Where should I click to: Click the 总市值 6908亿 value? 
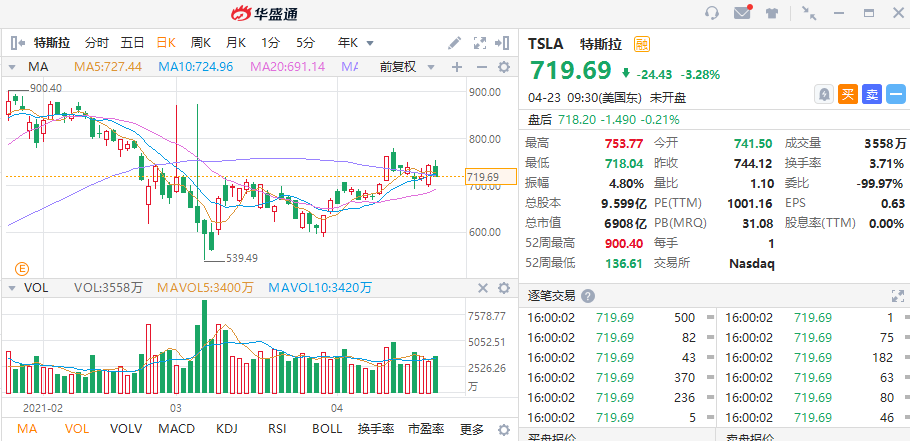pos(624,223)
